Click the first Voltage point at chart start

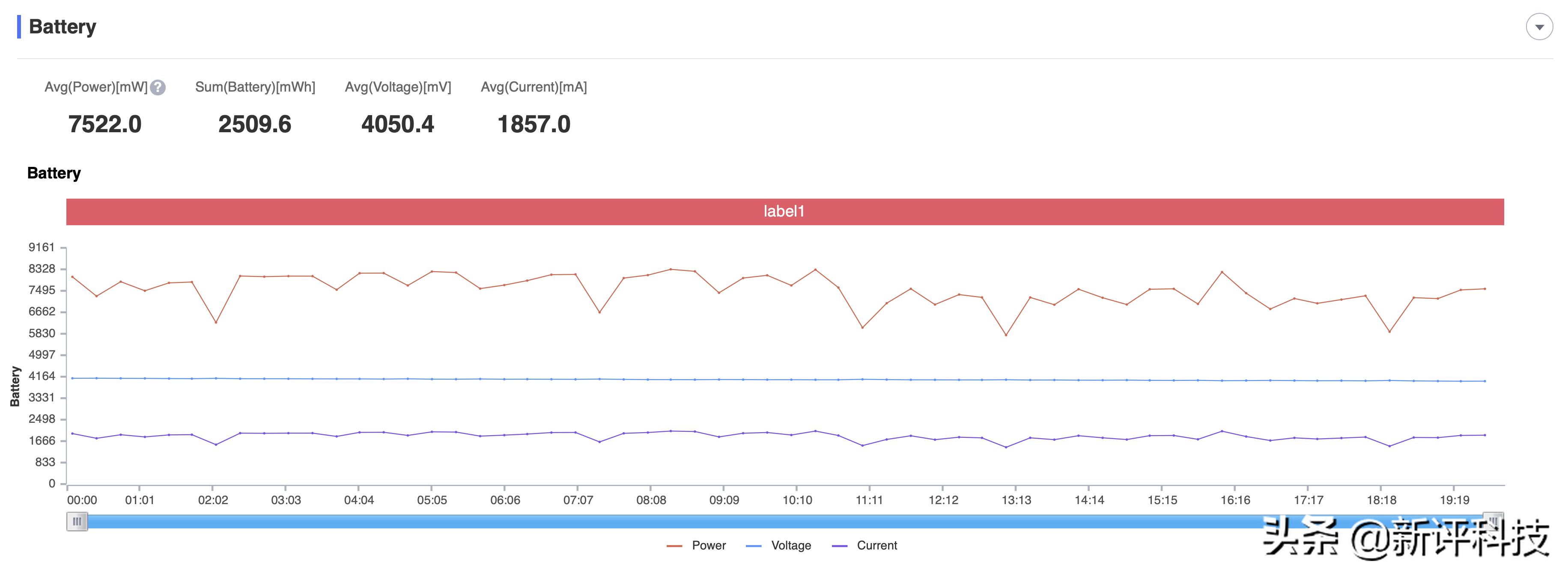coord(72,378)
